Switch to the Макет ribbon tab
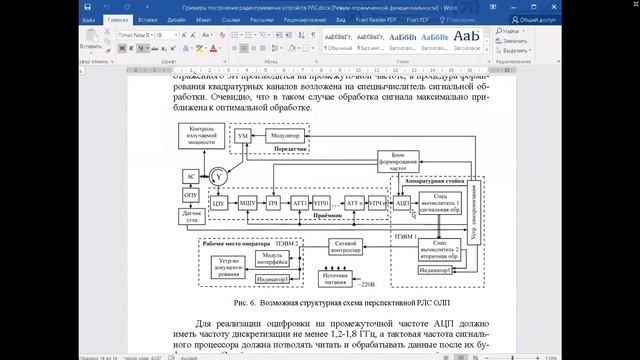The width and height of the screenshot is (640, 360). [x=204, y=20]
